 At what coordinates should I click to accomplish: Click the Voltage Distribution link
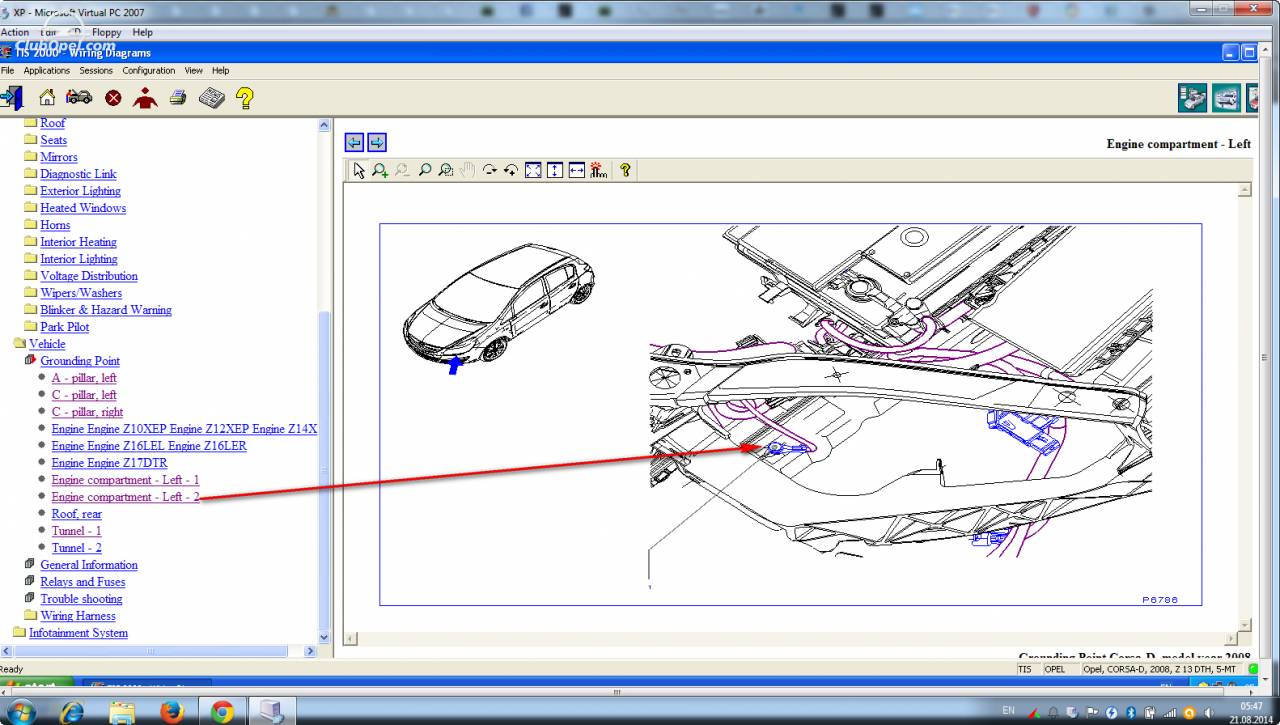coord(89,276)
